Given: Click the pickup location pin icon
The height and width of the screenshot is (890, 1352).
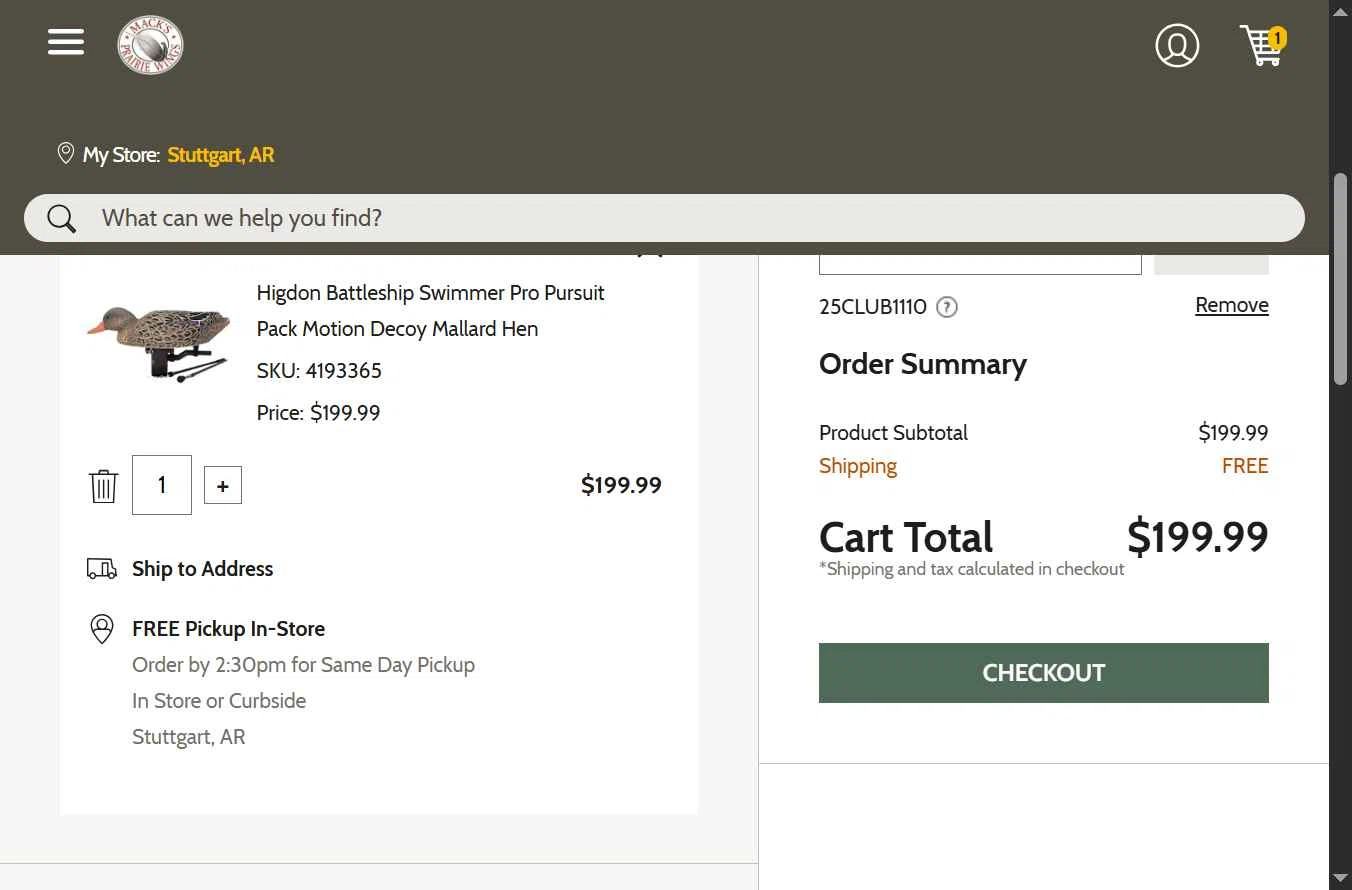Looking at the screenshot, I should click(102, 629).
